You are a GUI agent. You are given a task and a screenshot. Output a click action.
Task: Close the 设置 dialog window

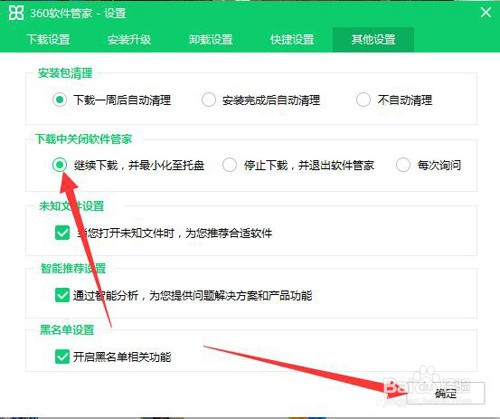coord(486,13)
